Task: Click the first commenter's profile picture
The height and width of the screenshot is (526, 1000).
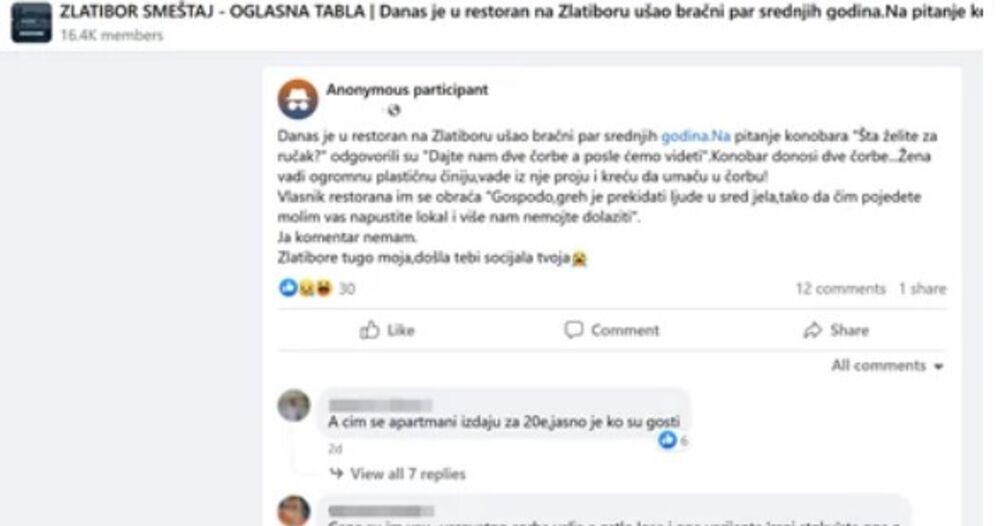Action: point(294,405)
